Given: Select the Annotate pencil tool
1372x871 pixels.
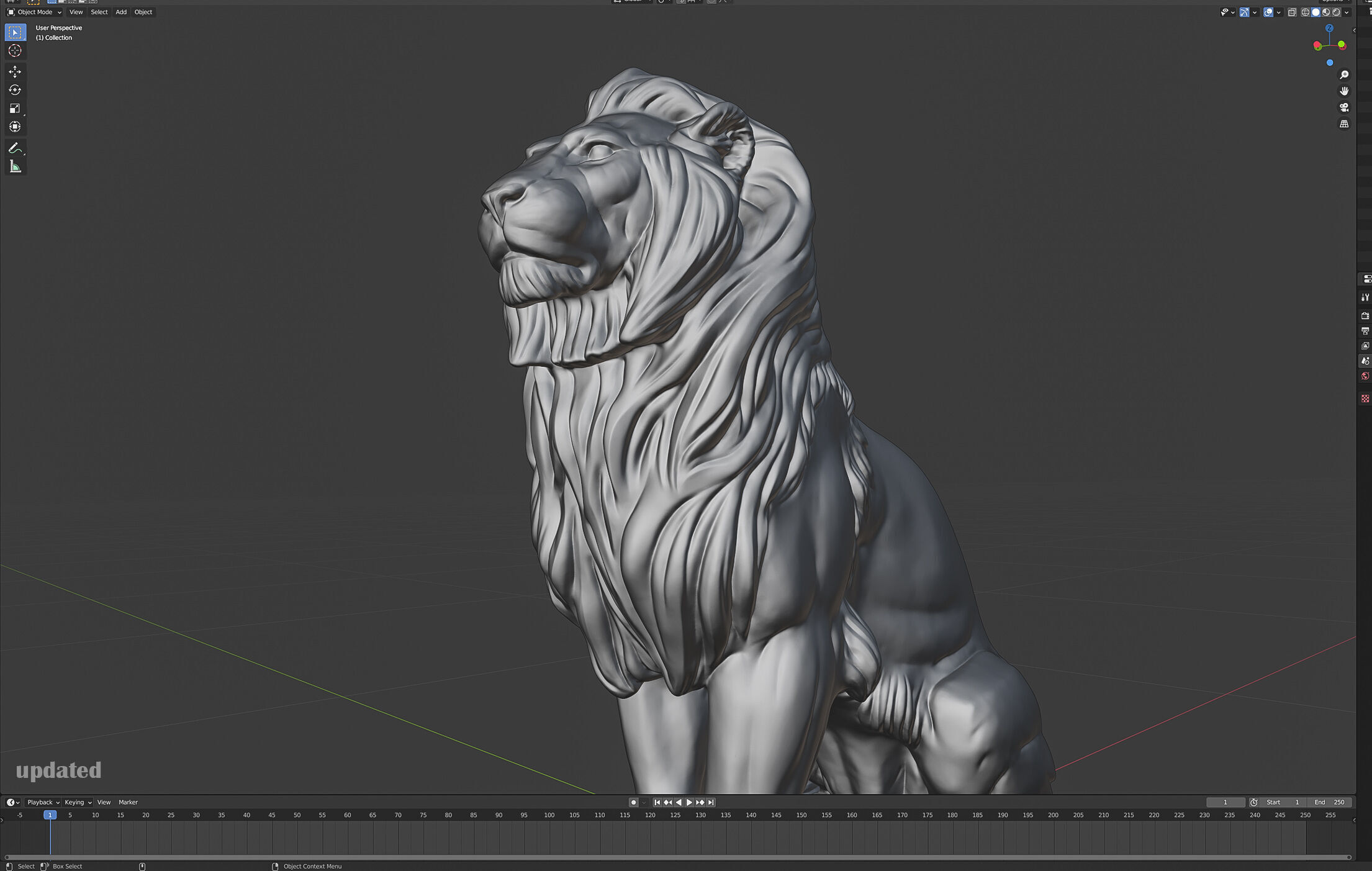Looking at the screenshot, I should pyautogui.click(x=15, y=148).
